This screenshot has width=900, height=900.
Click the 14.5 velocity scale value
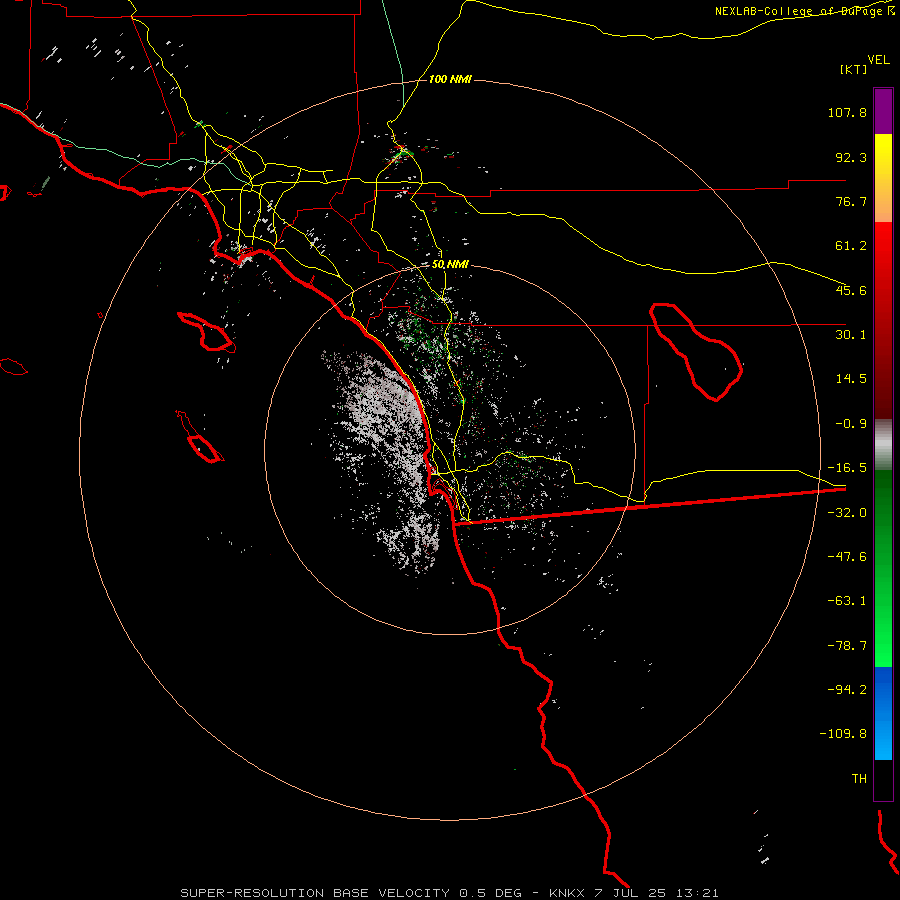[851, 379]
